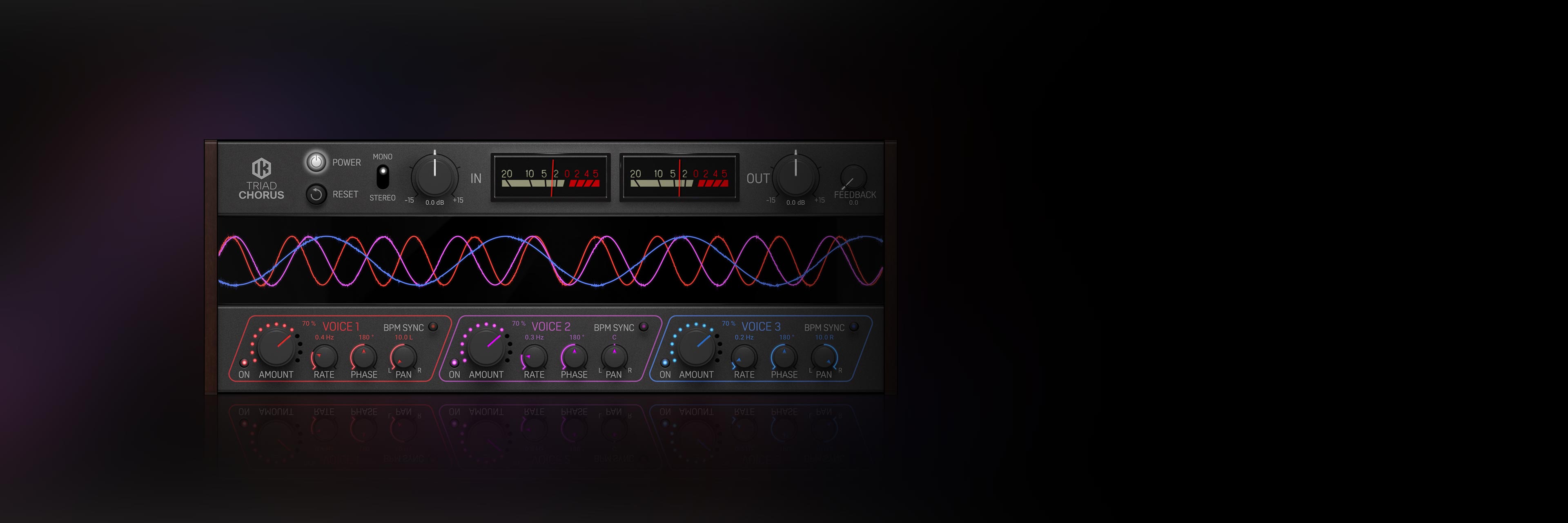
Task: Click Voice 1 Rate knob
Action: (325, 358)
